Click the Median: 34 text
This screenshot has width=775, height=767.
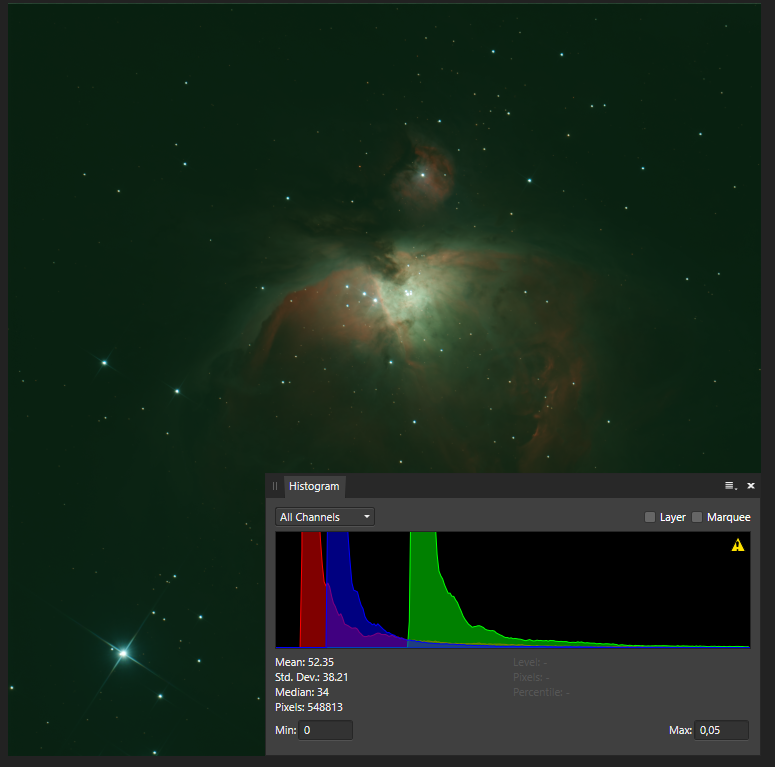(x=302, y=692)
